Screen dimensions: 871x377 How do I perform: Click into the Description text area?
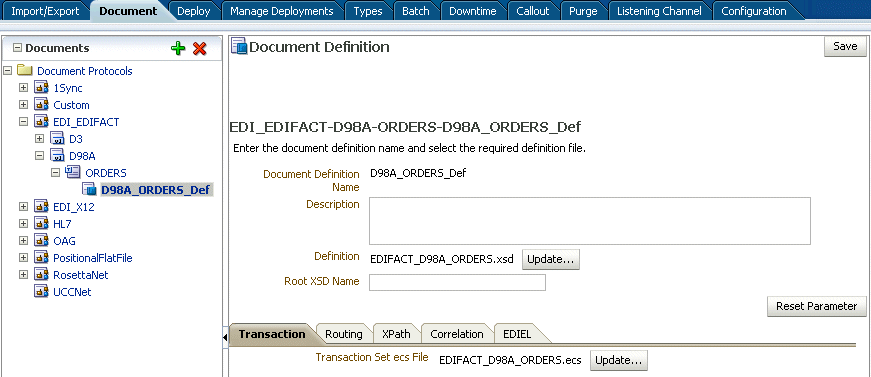coord(589,220)
